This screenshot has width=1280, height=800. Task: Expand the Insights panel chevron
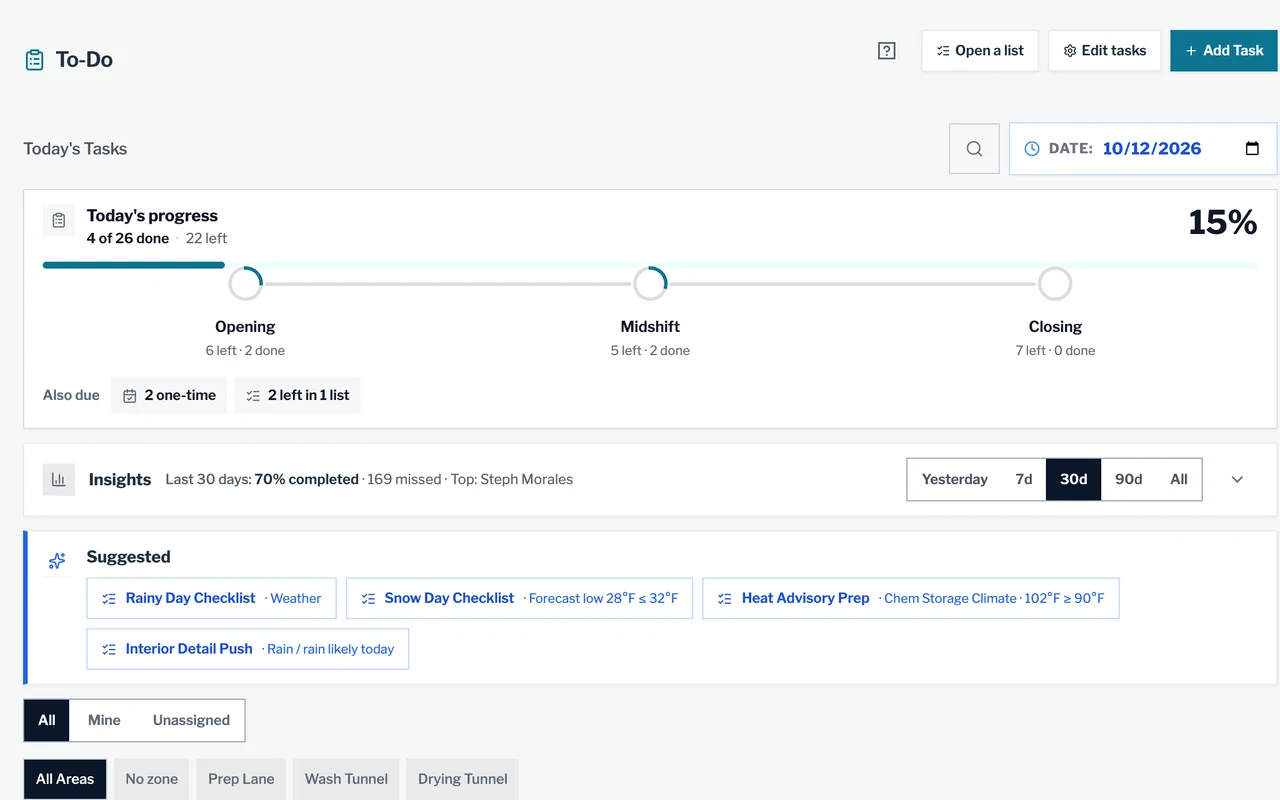1237,480
